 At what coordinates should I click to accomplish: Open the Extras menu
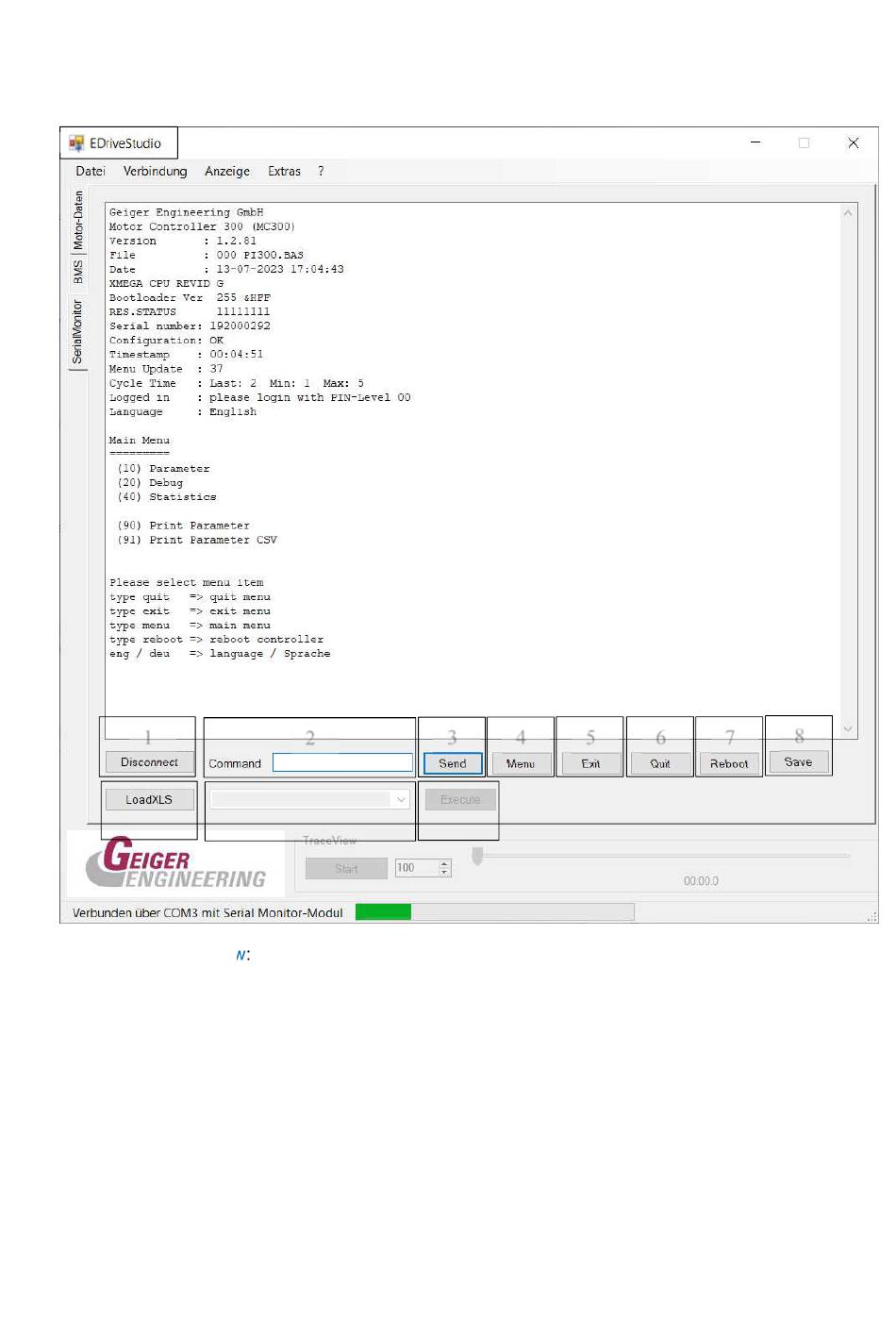tap(284, 171)
